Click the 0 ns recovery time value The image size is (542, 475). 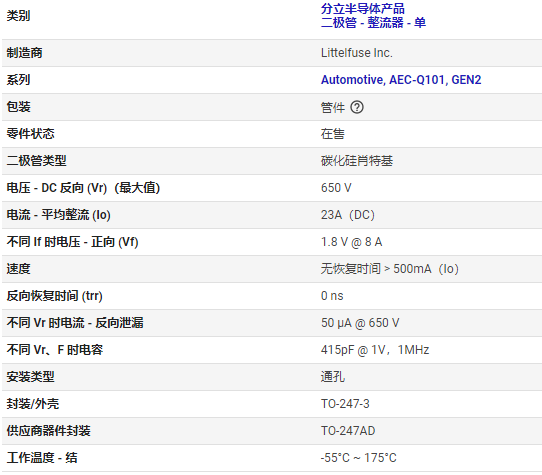pyautogui.click(x=332, y=296)
